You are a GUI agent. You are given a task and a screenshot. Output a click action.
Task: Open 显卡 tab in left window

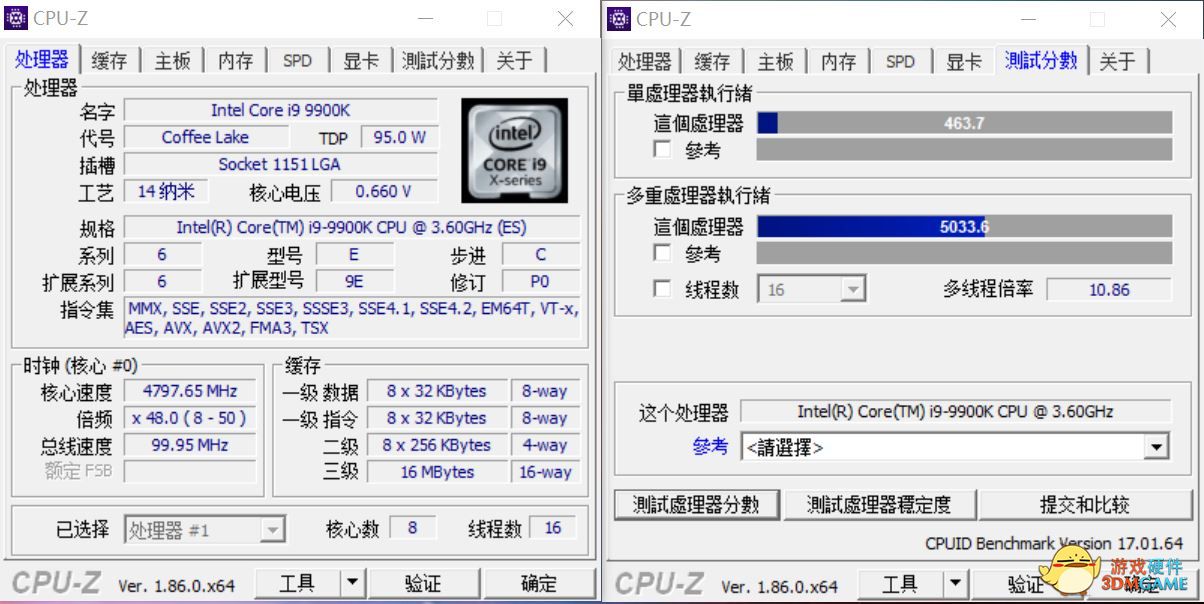click(361, 60)
